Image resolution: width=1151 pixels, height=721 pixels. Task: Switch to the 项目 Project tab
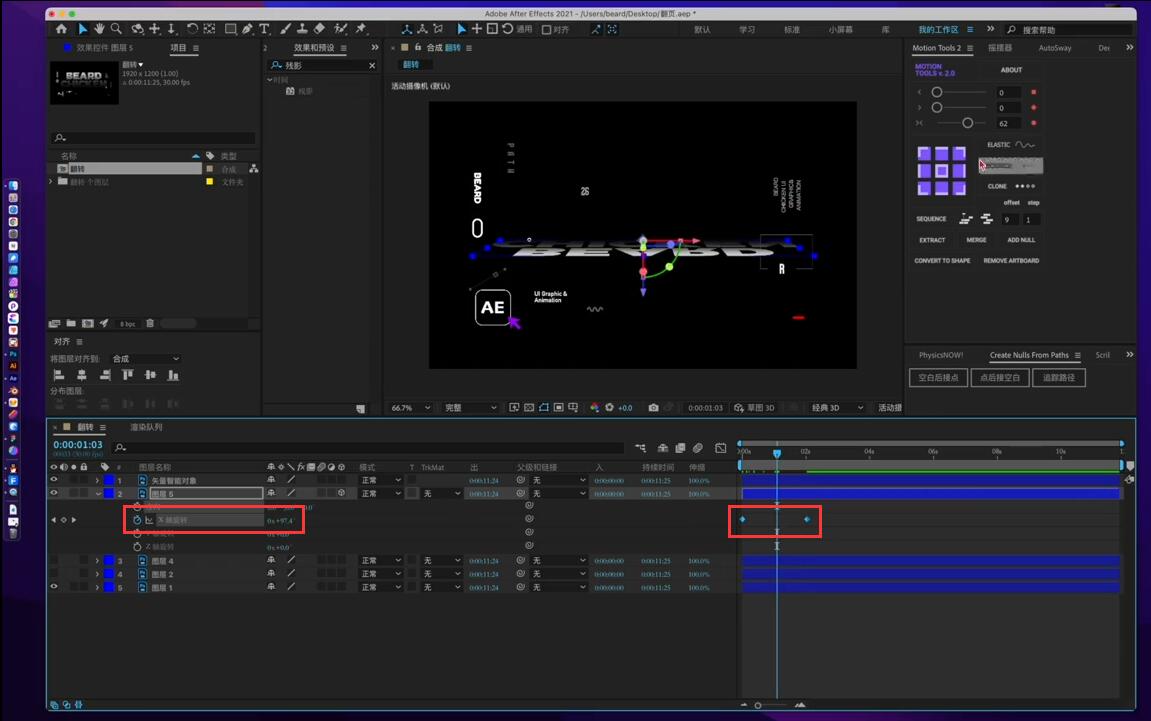178,48
